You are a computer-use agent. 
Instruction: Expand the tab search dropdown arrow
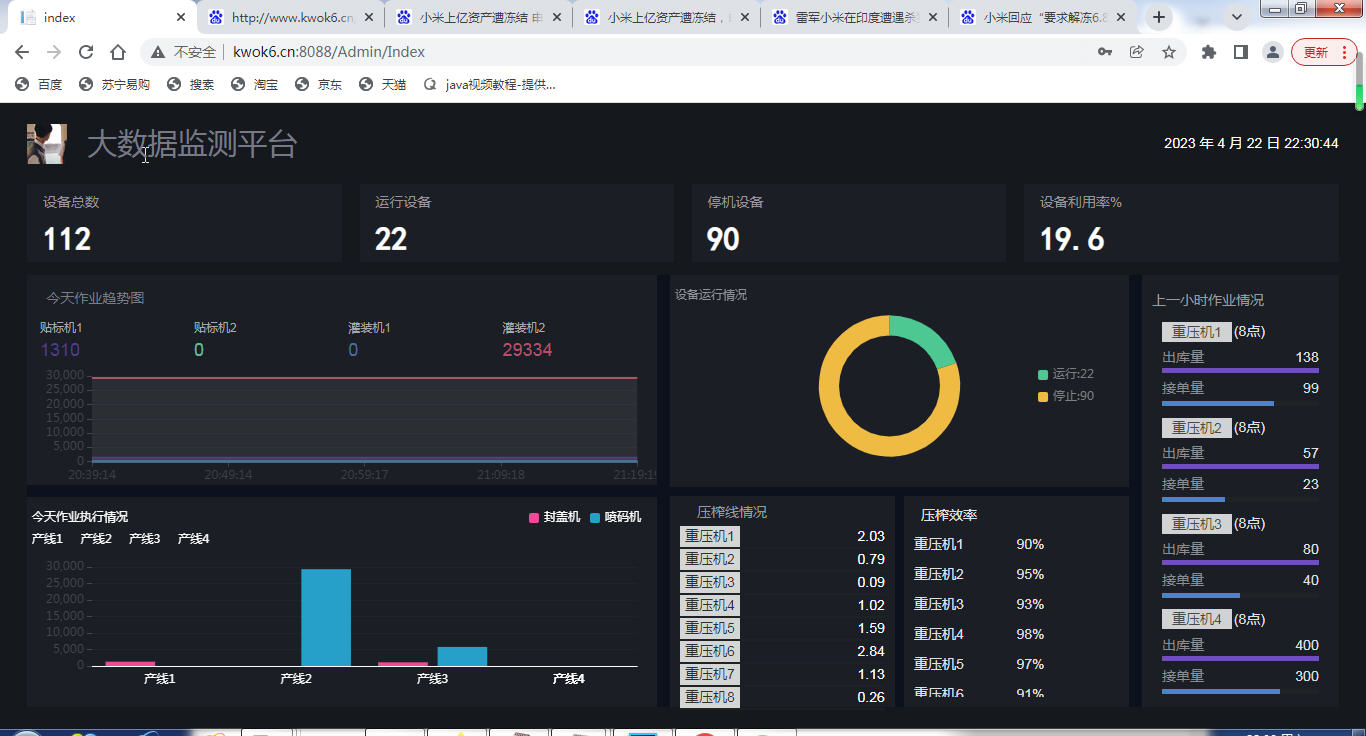(1237, 17)
